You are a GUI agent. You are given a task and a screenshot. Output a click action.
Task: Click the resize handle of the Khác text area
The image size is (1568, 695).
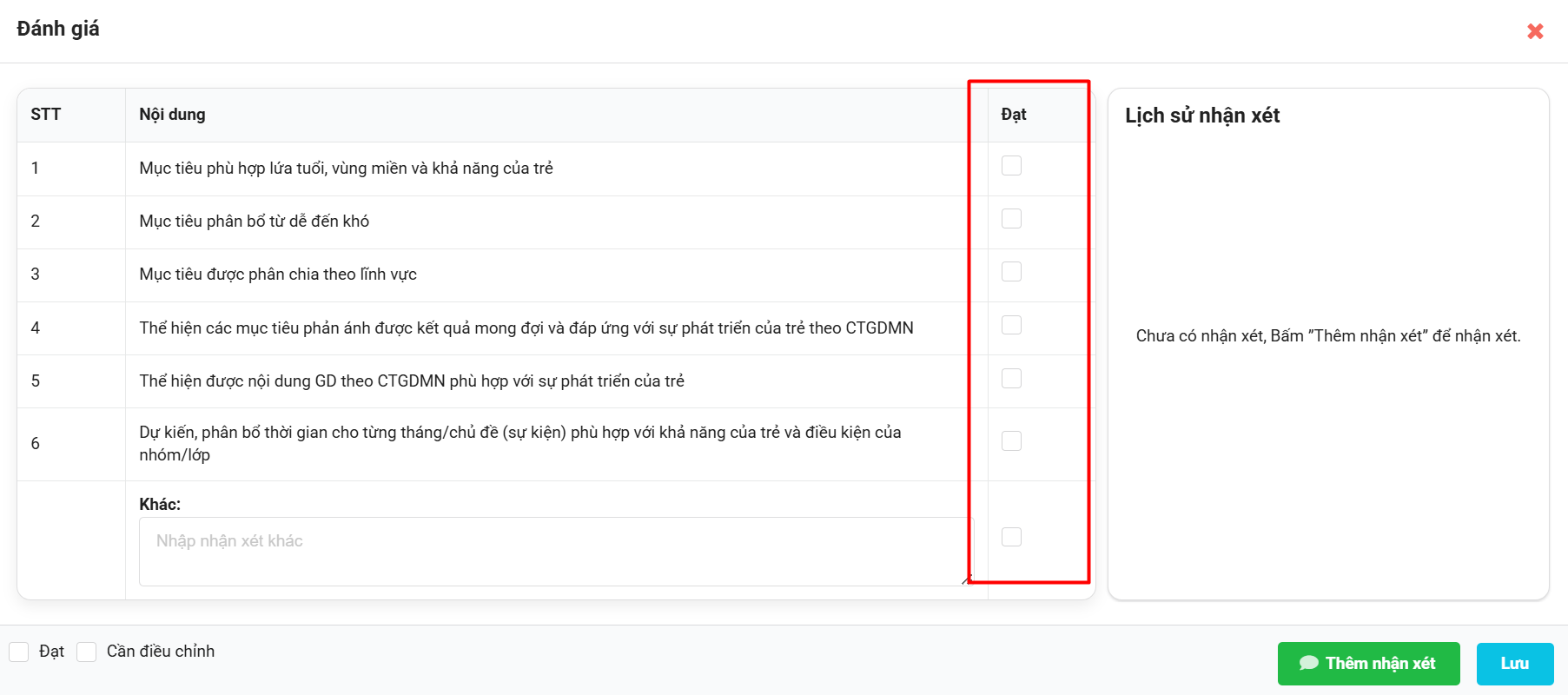(967, 579)
